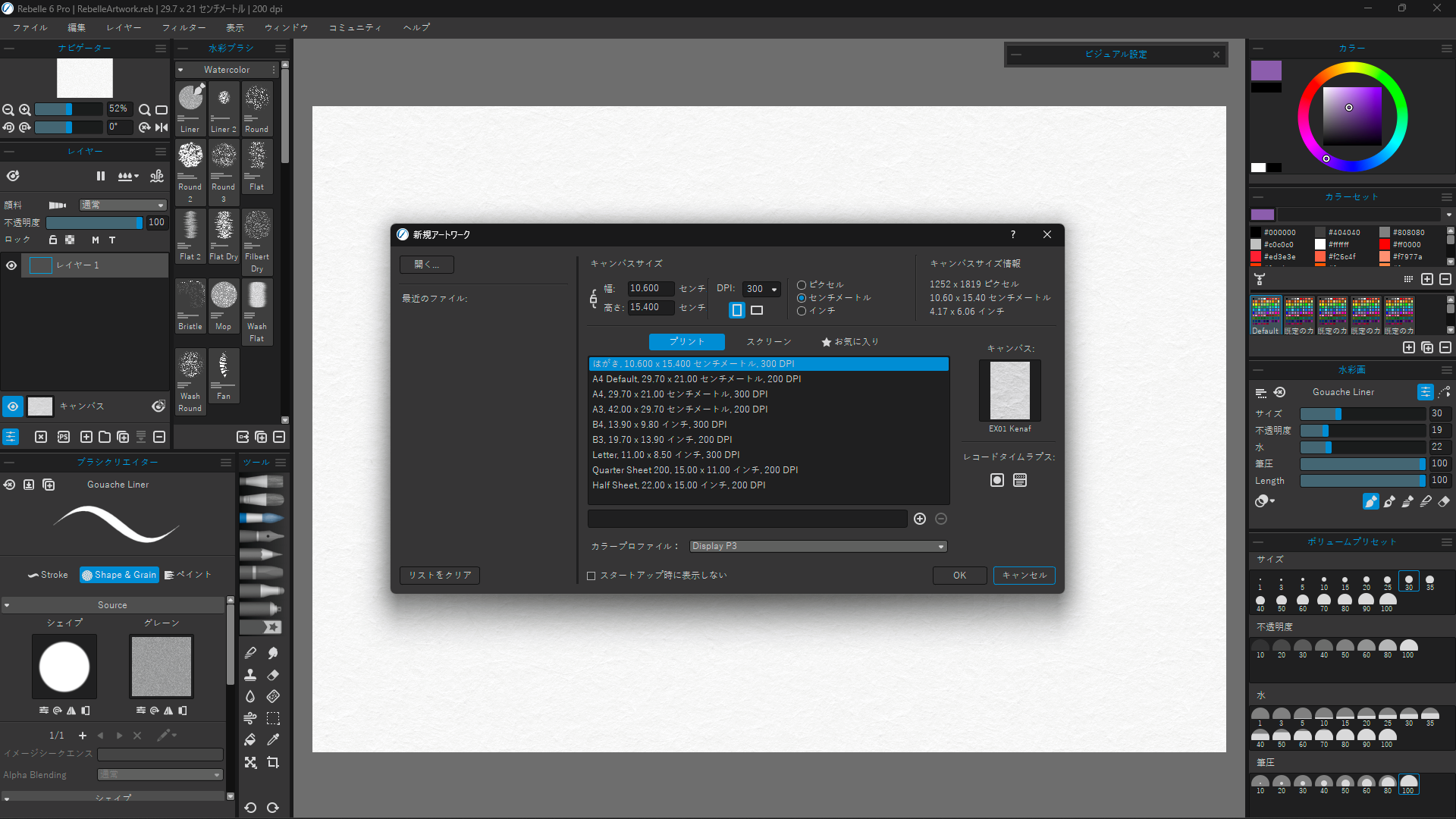Screen dimensions: 1456x819
Task: Click the リストをクリア button
Action: [439, 575]
